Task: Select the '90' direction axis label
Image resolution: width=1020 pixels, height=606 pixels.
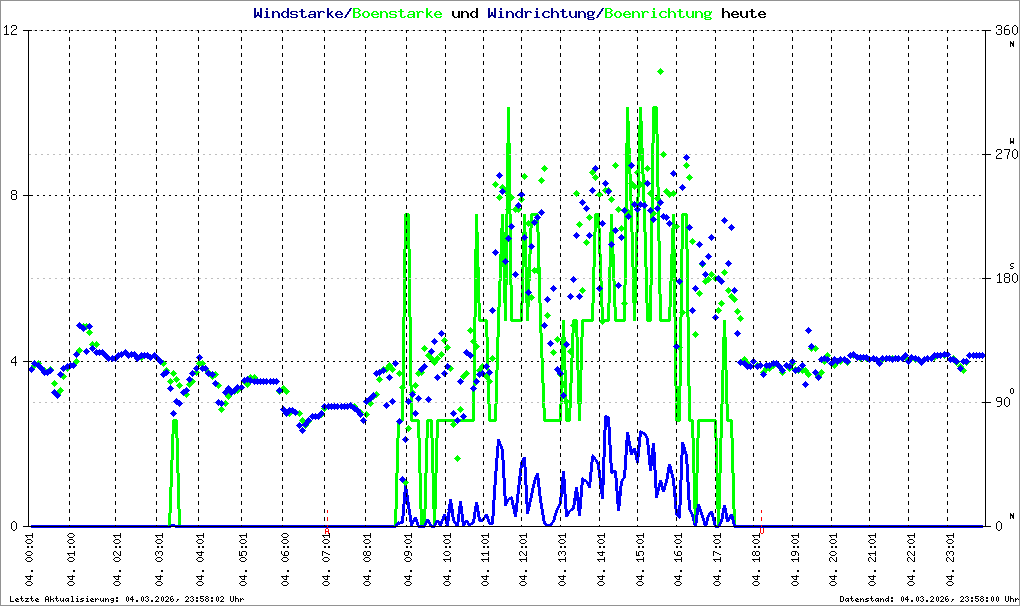Action: click(1003, 402)
